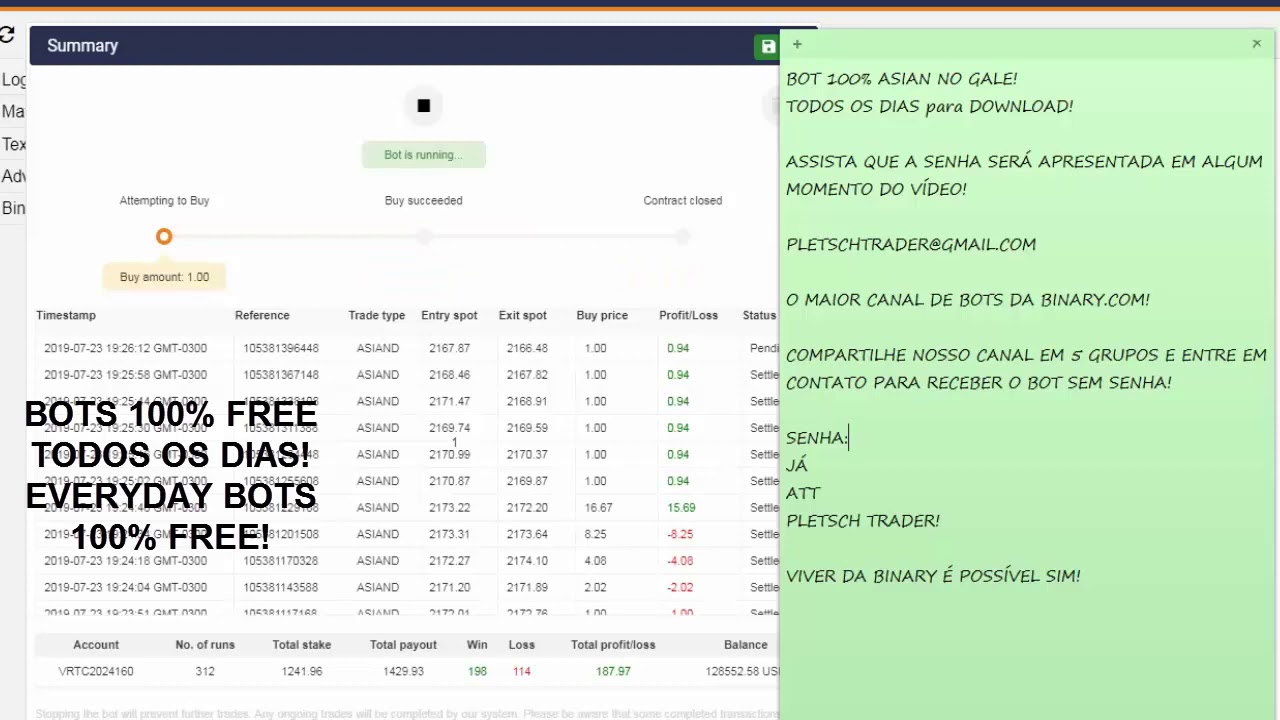Screen dimensions: 1280x720
Task: Select reference 105381367148 cell
Action: [x=281, y=375]
